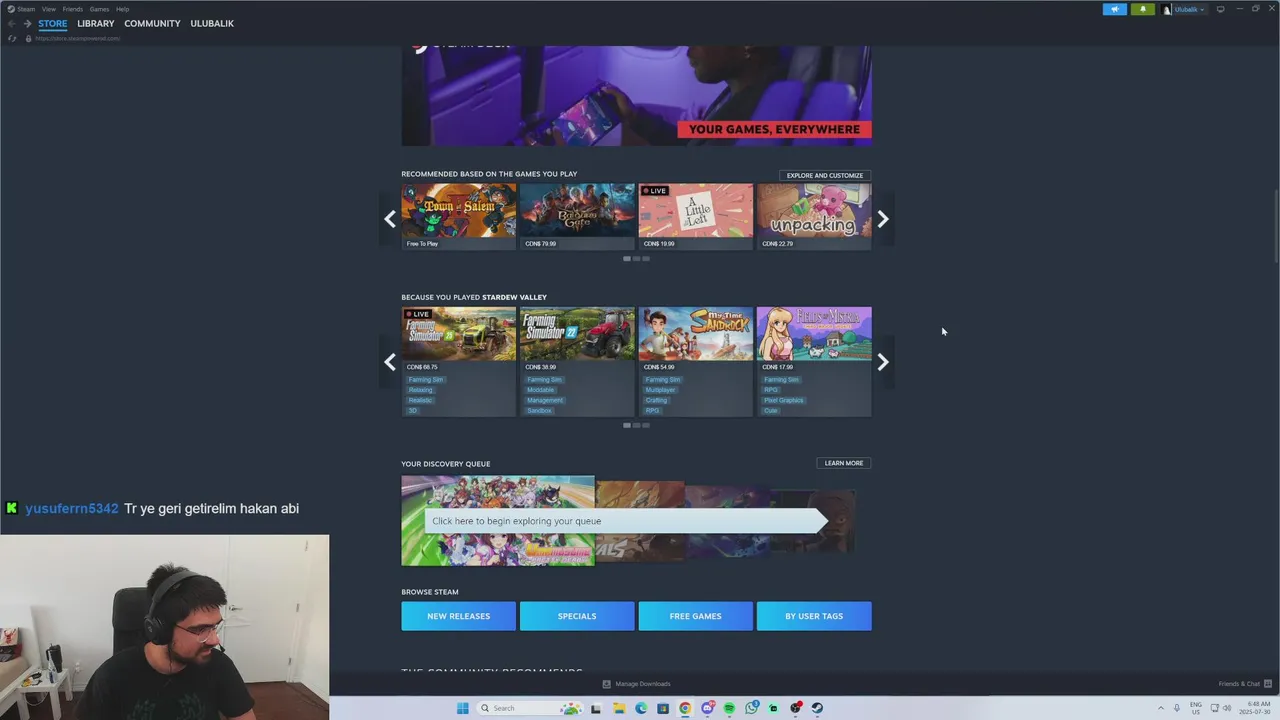Click the BY USER TAGS button
This screenshot has height=720, width=1280.
(x=814, y=616)
